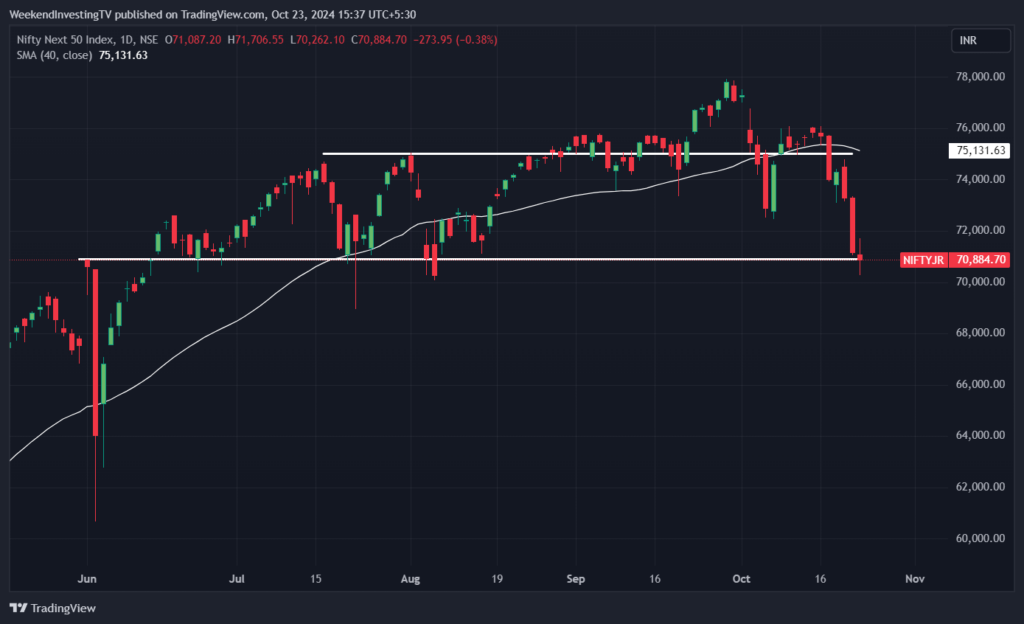Viewport: 1024px width, 624px height.
Task: Click the NIFTYJR red tag on the price axis
Action: pyautogui.click(x=923, y=260)
